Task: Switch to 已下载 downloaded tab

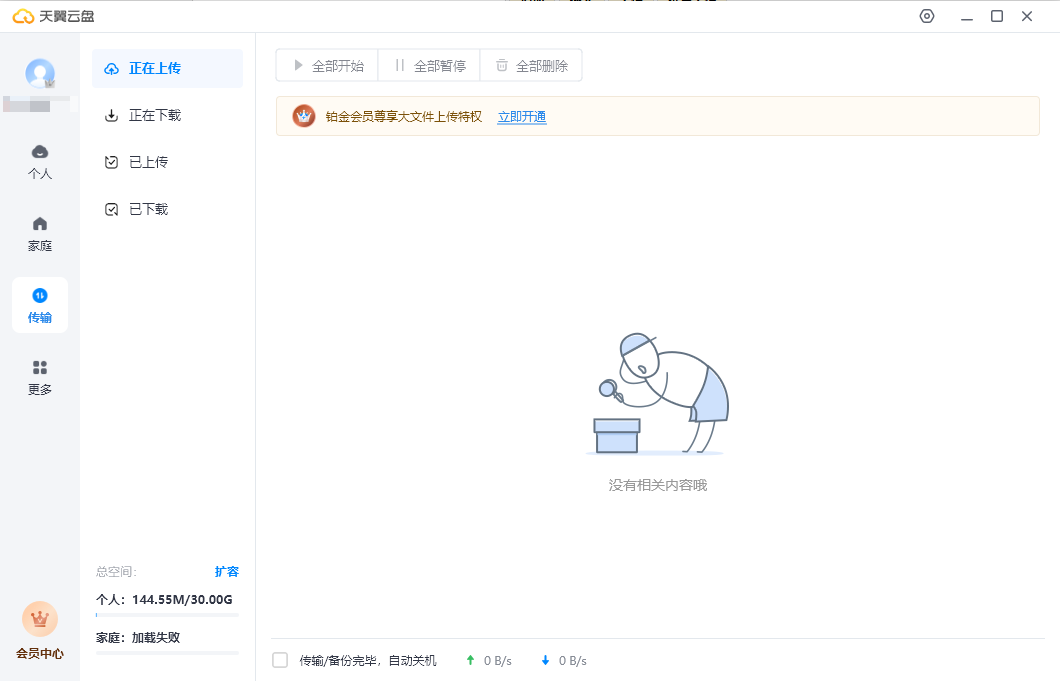Action: point(167,210)
